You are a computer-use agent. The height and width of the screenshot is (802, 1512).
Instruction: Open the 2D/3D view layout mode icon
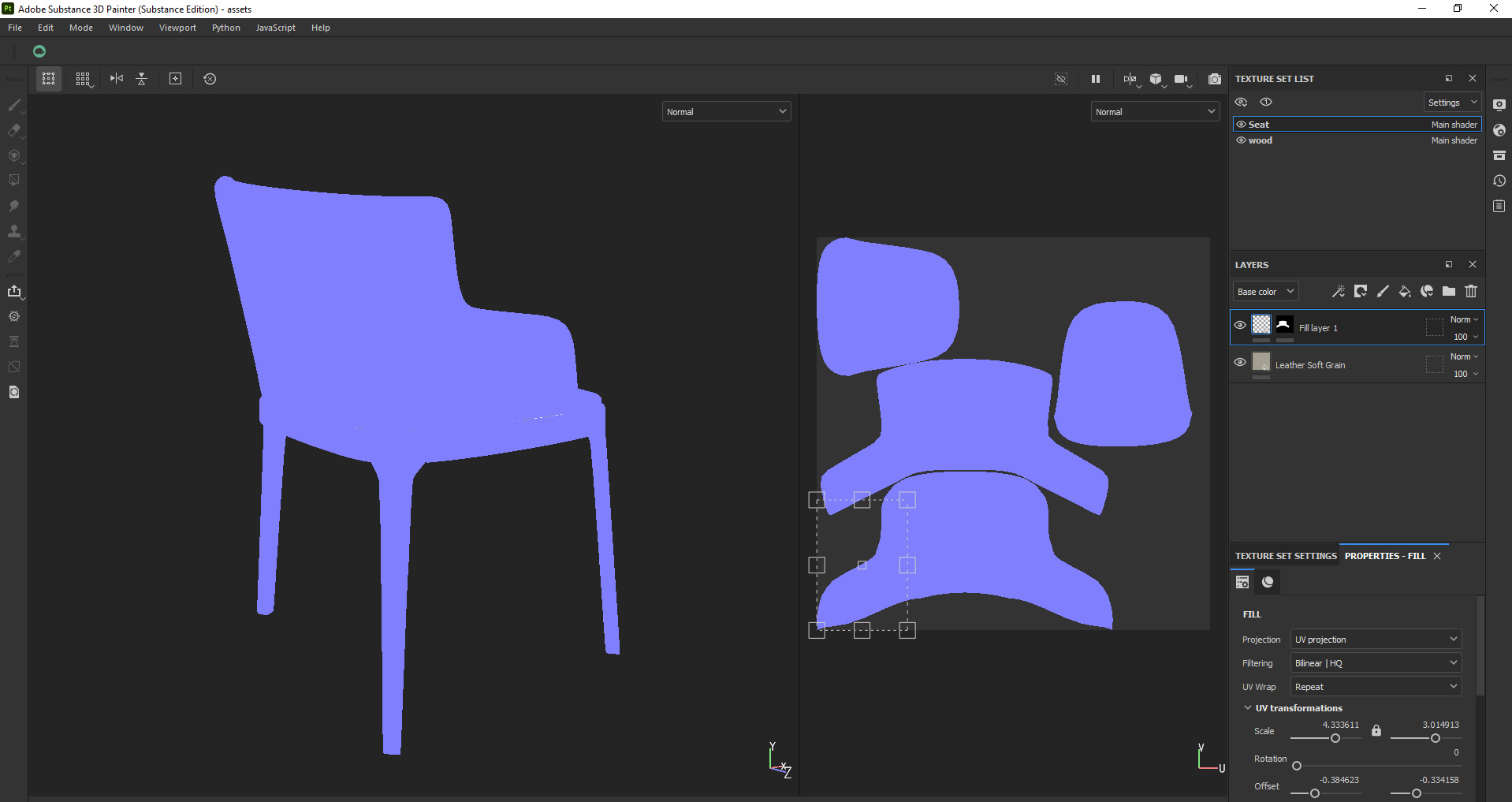1130,79
